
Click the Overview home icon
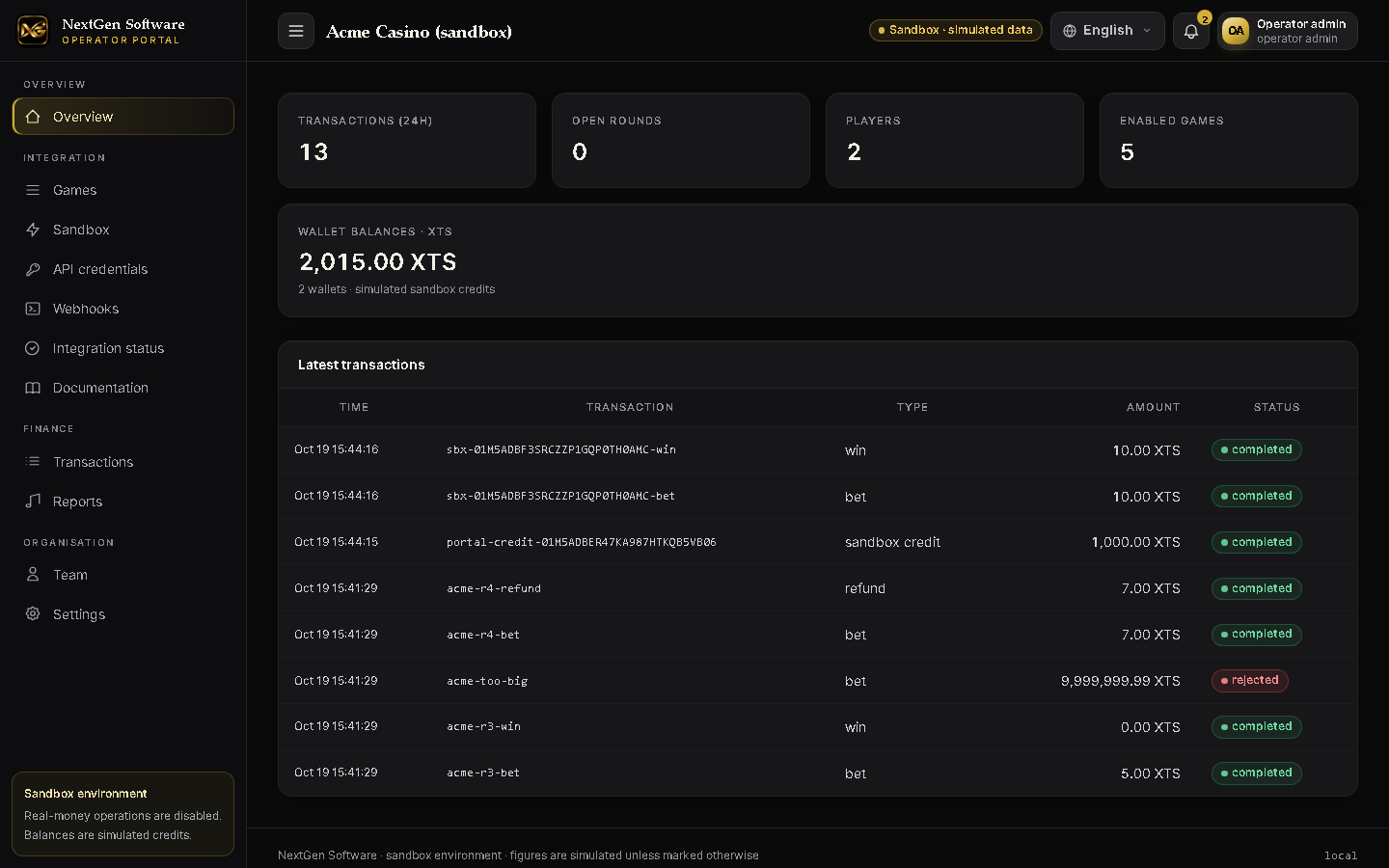(33, 117)
